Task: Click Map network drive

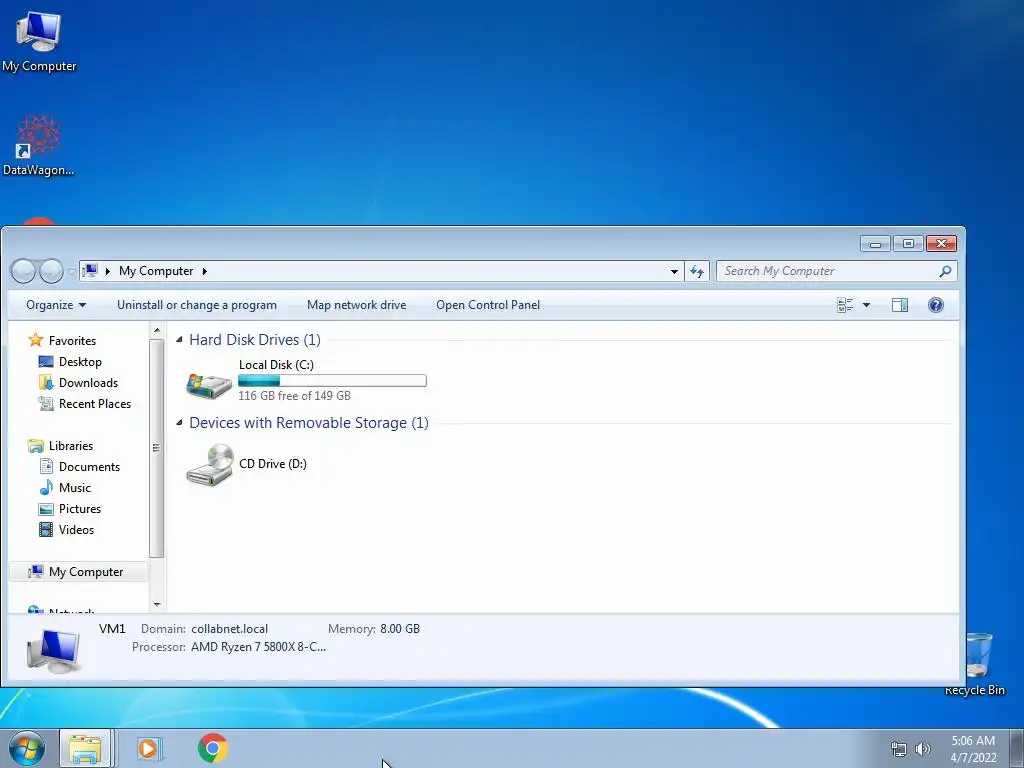Action: tap(357, 305)
